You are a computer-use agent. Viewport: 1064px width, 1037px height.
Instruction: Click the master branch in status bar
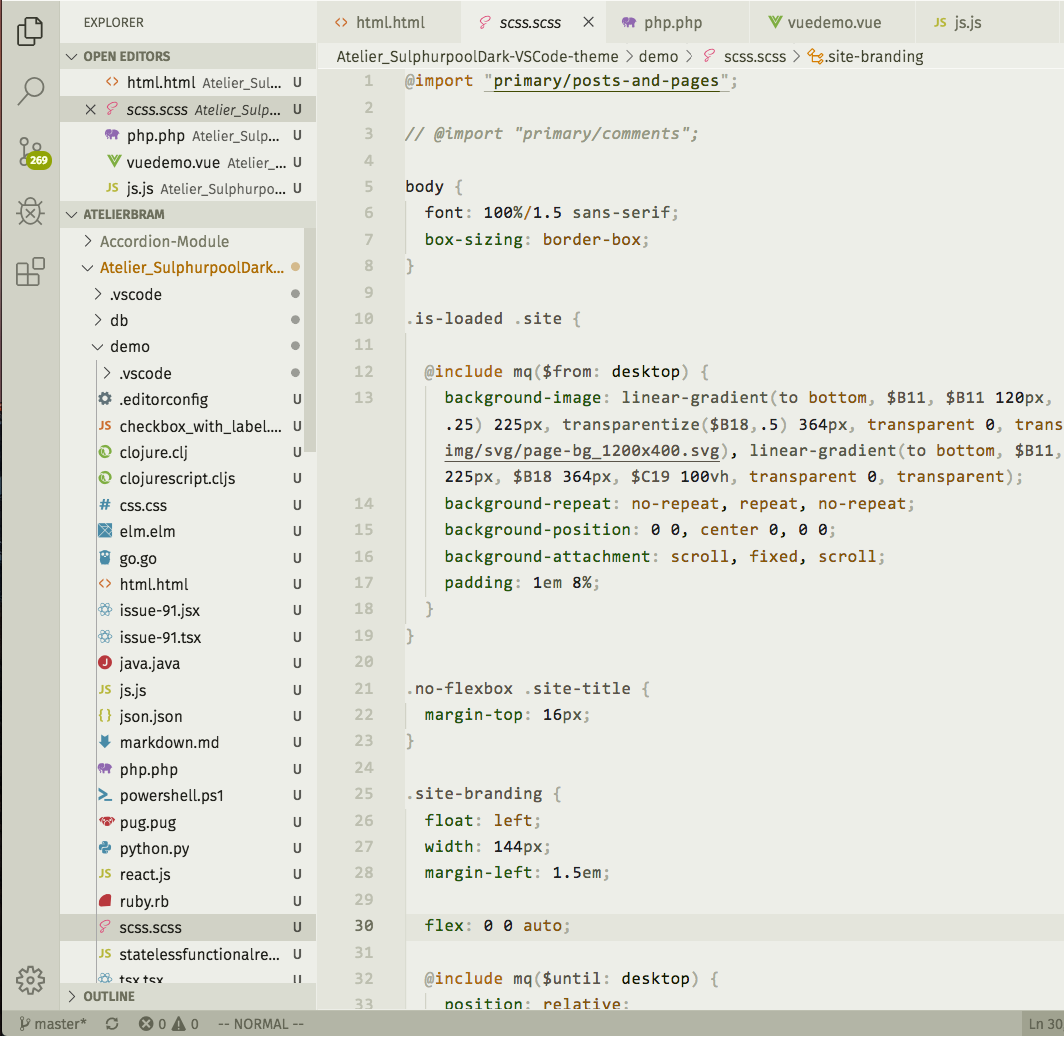pos(52,1024)
